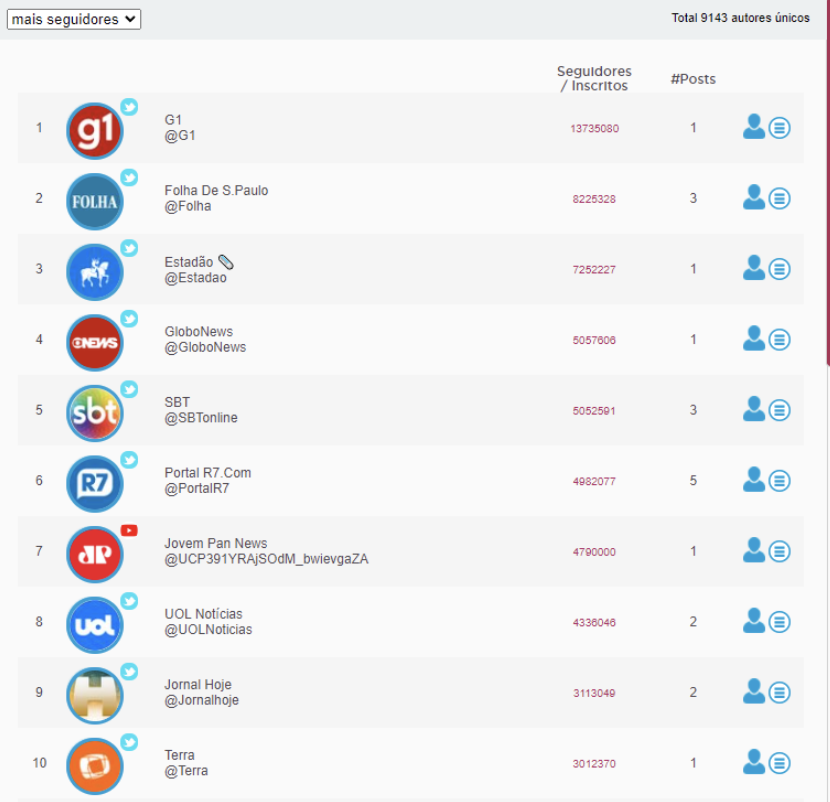Open the posts list icon for Estadão
830x802 pixels.
click(x=780, y=269)
